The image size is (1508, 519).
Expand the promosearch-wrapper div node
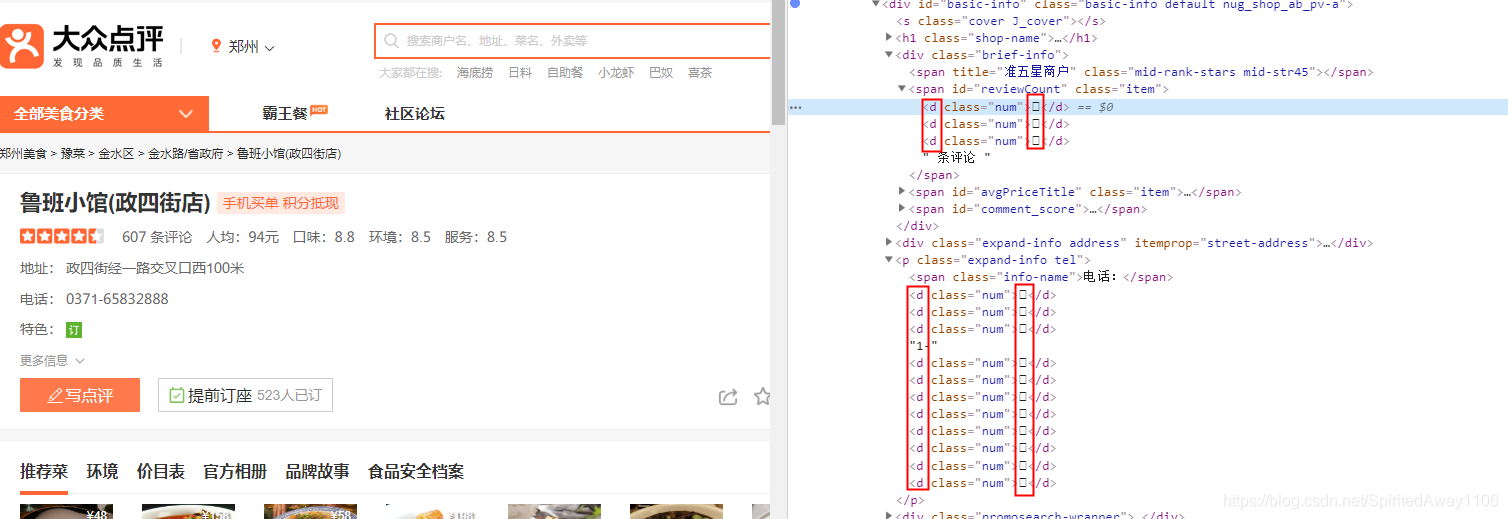tap(890, 515)
